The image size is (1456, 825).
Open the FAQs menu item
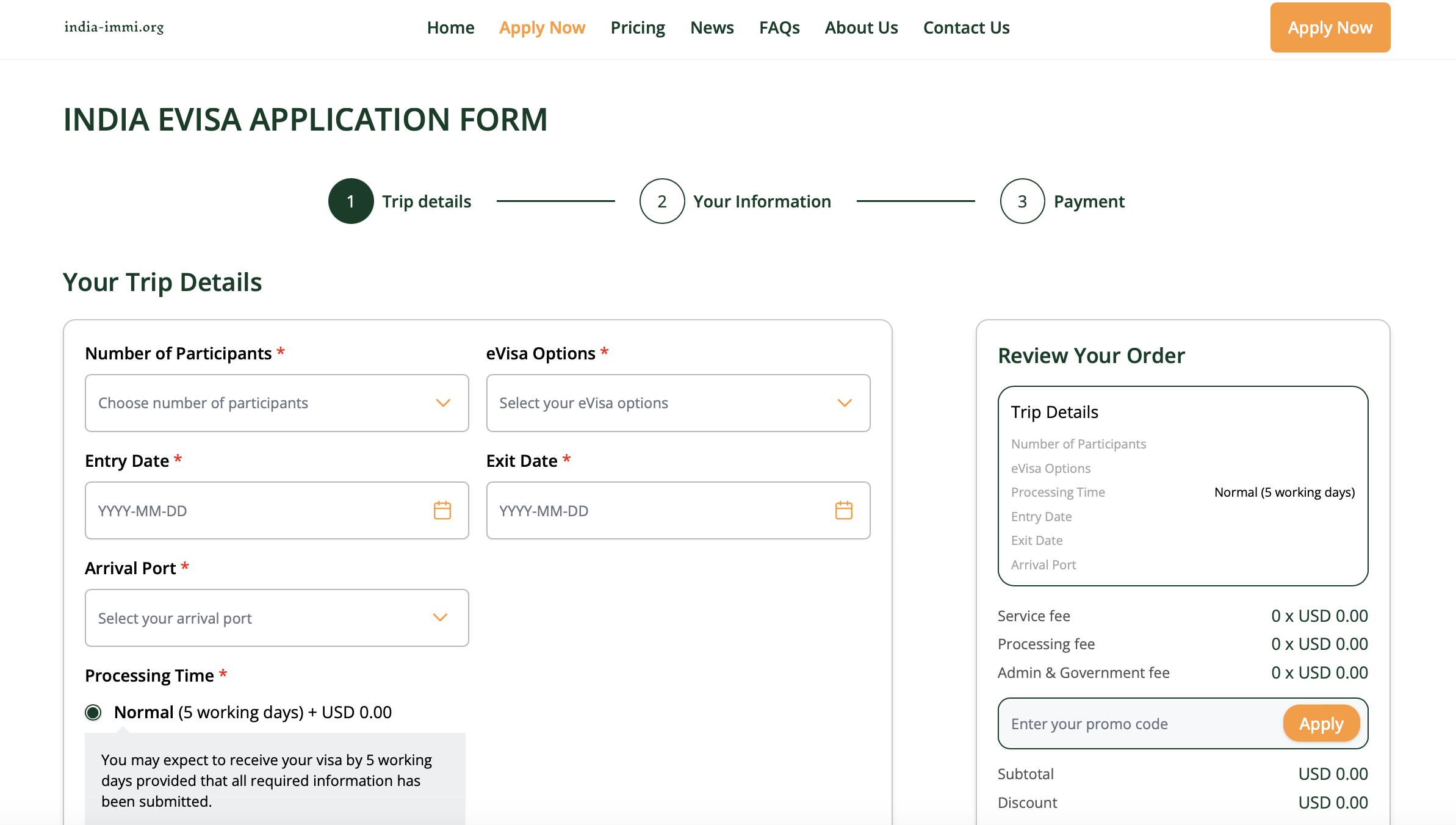[779, 27]
